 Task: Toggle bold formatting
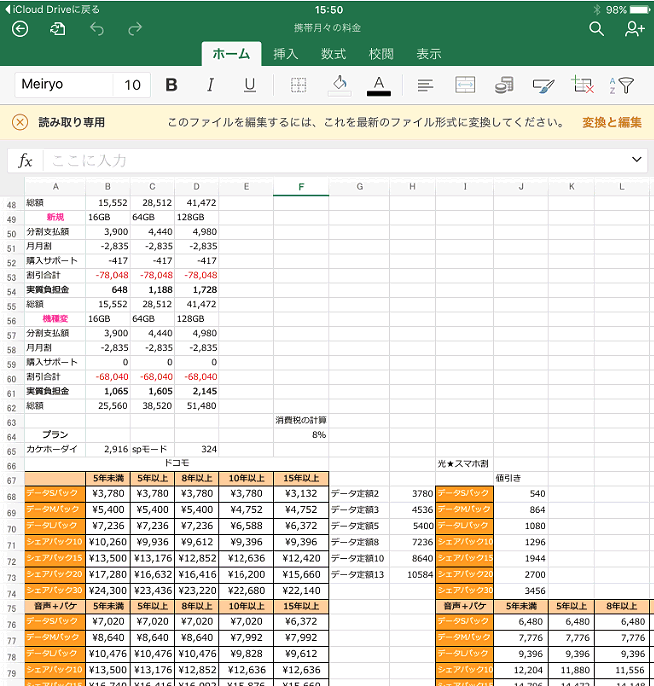pyautogui.click(x=171, y=85)
